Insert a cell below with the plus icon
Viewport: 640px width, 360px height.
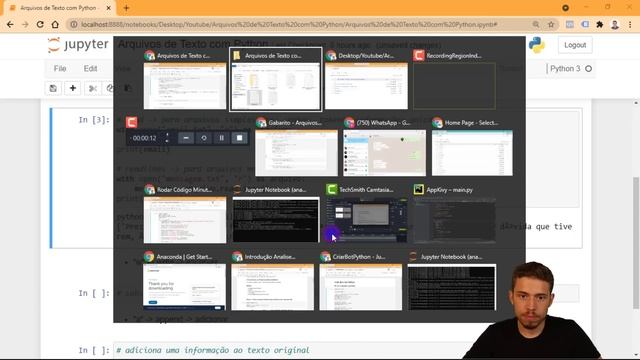(x=73, y=88)
